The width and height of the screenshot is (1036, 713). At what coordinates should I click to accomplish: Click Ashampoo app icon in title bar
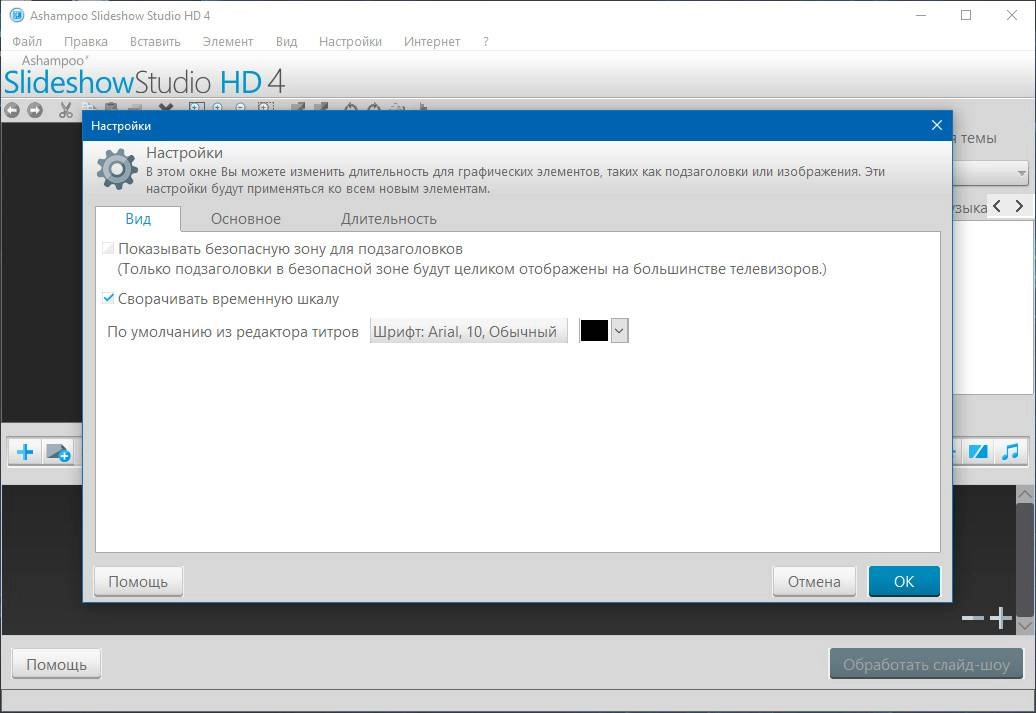[17, 15]
